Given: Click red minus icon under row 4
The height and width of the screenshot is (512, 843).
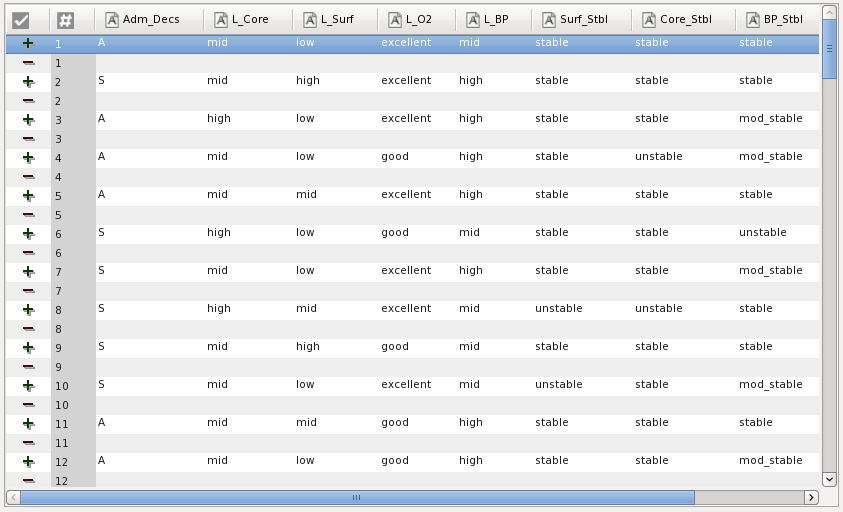Looking at the screenshot, I should coord(29,177).
